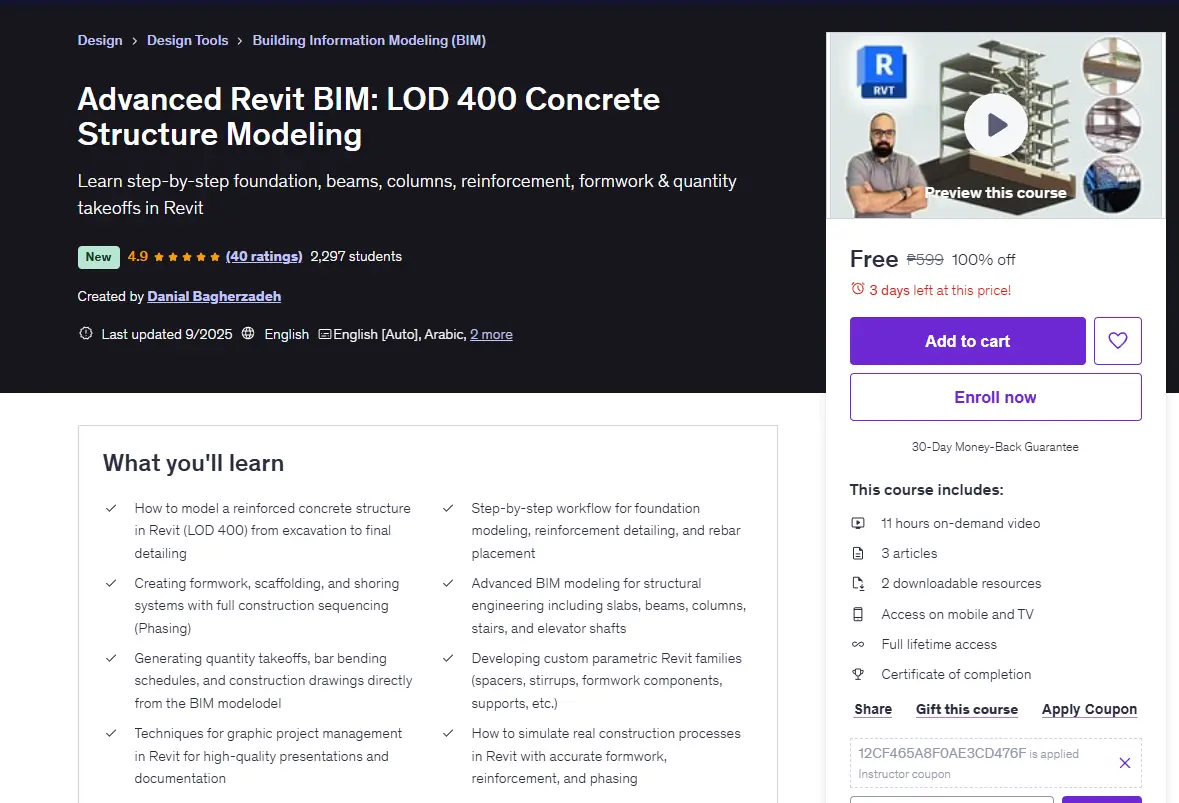1179x803 pixels.
Task: Open the 40 ratings link
Action: click(264, 256)
